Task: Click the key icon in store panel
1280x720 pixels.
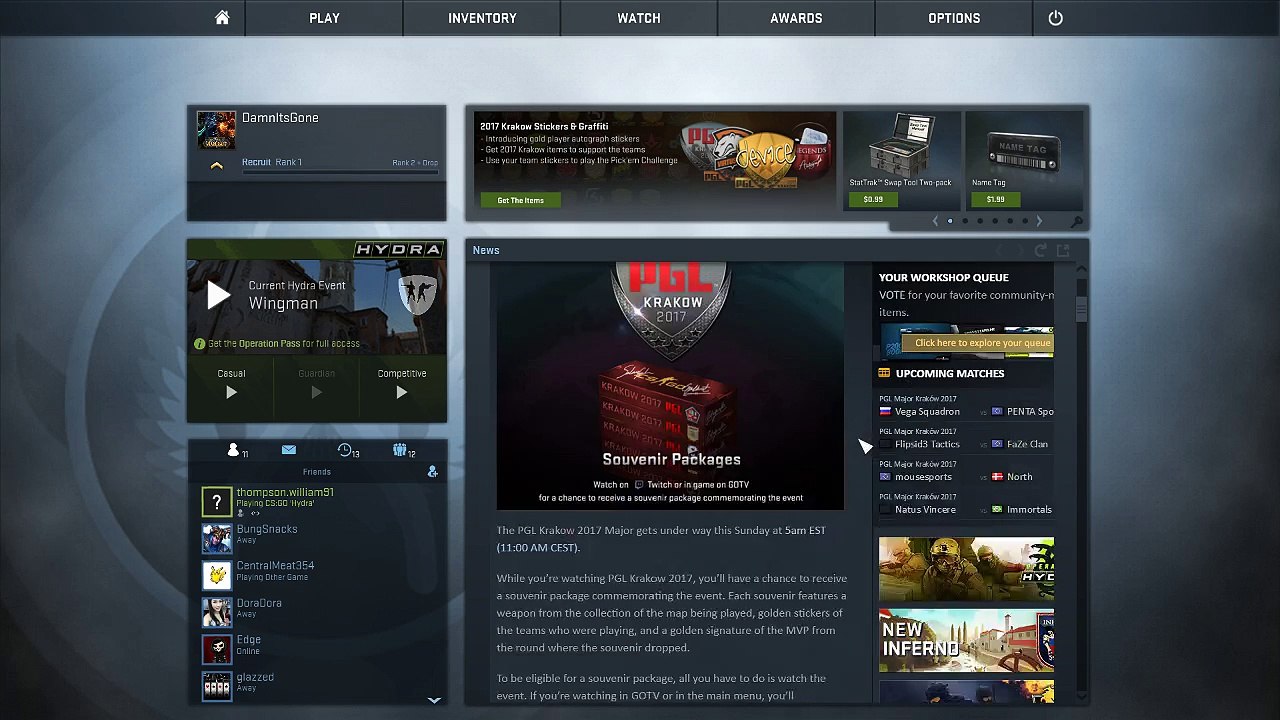Action: click(x=1076, y=222)
